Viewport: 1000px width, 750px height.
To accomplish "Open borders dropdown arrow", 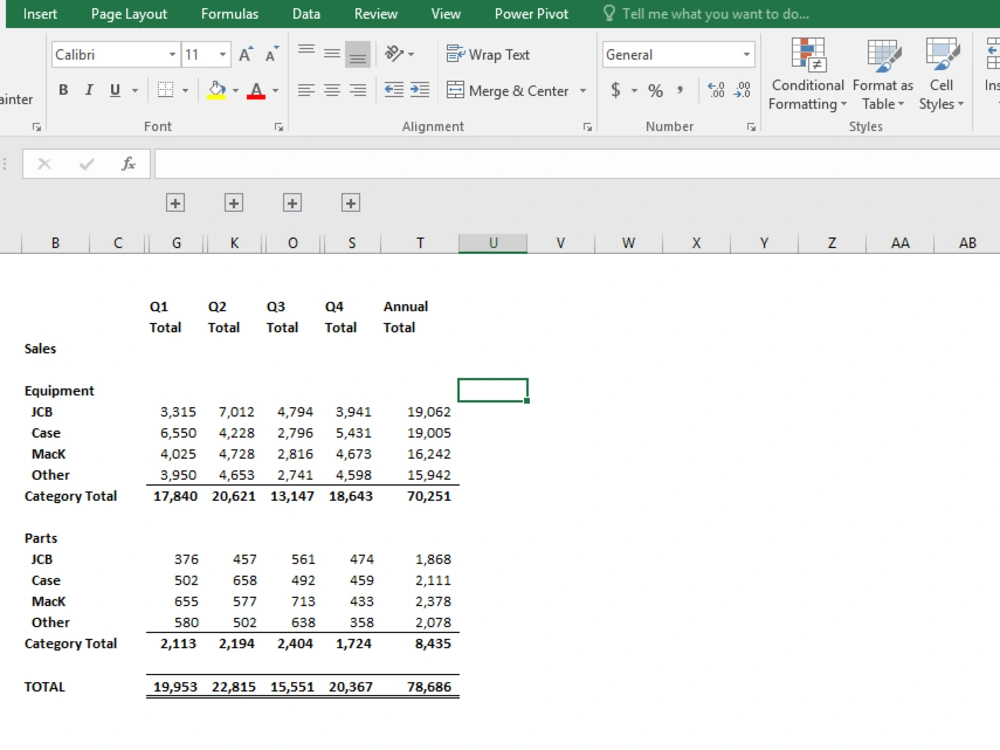I will tap(186, 91).
